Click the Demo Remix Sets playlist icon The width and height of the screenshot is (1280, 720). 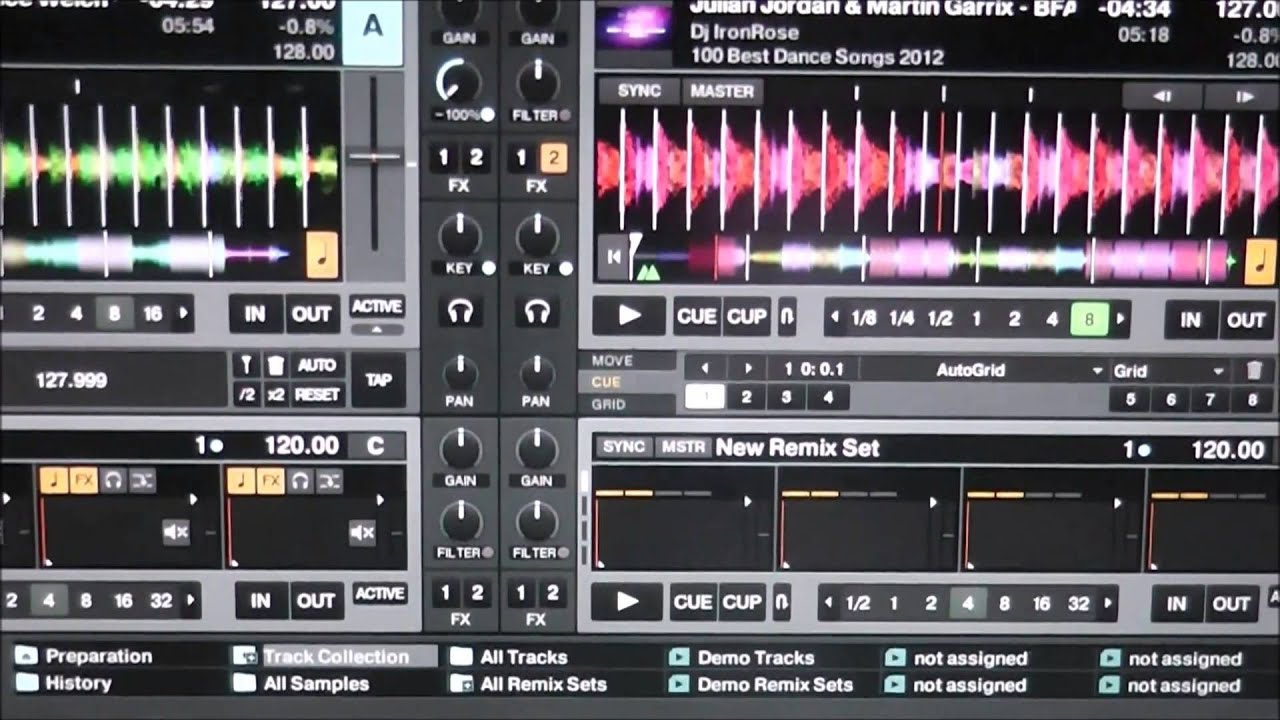click(679, 685)
